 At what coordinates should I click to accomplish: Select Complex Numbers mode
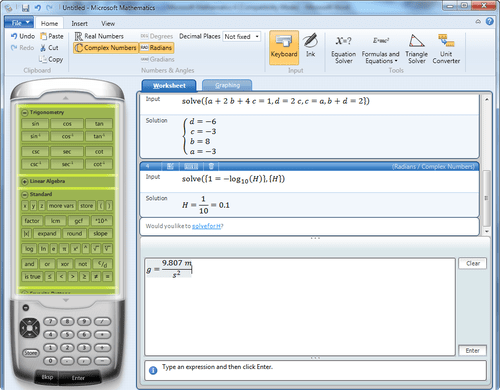click(x=105, y=48)
